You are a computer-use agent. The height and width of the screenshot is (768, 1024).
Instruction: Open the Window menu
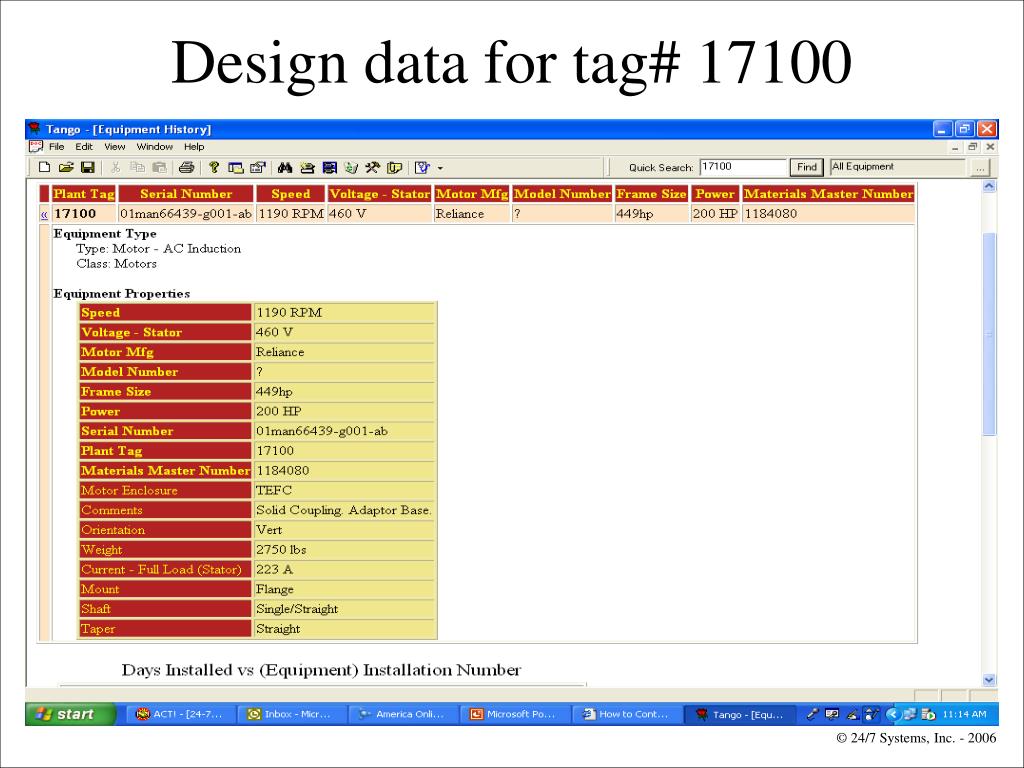tap(155, 146)
